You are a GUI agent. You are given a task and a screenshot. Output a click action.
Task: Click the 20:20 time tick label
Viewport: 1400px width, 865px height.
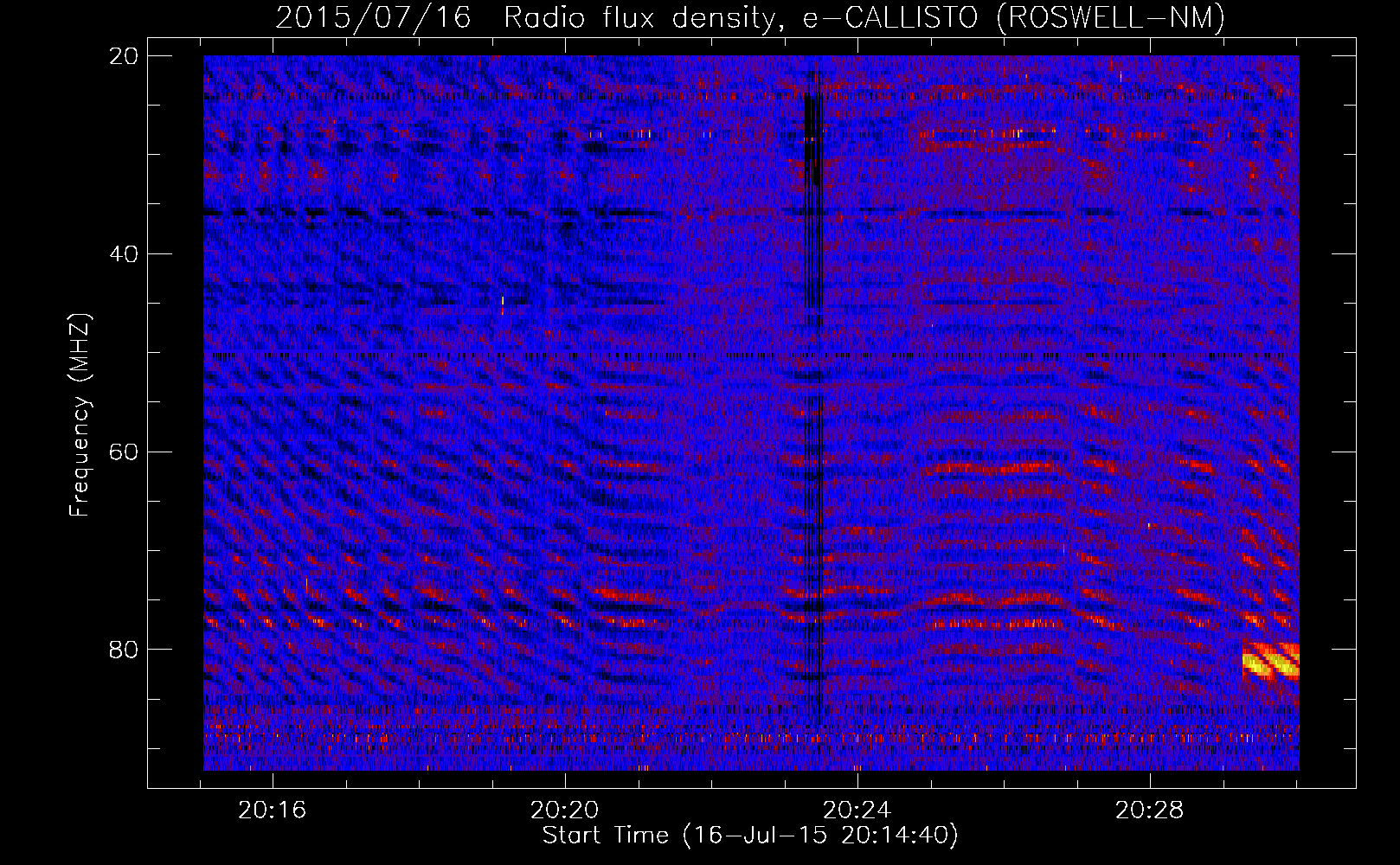[x=565, y=811]
